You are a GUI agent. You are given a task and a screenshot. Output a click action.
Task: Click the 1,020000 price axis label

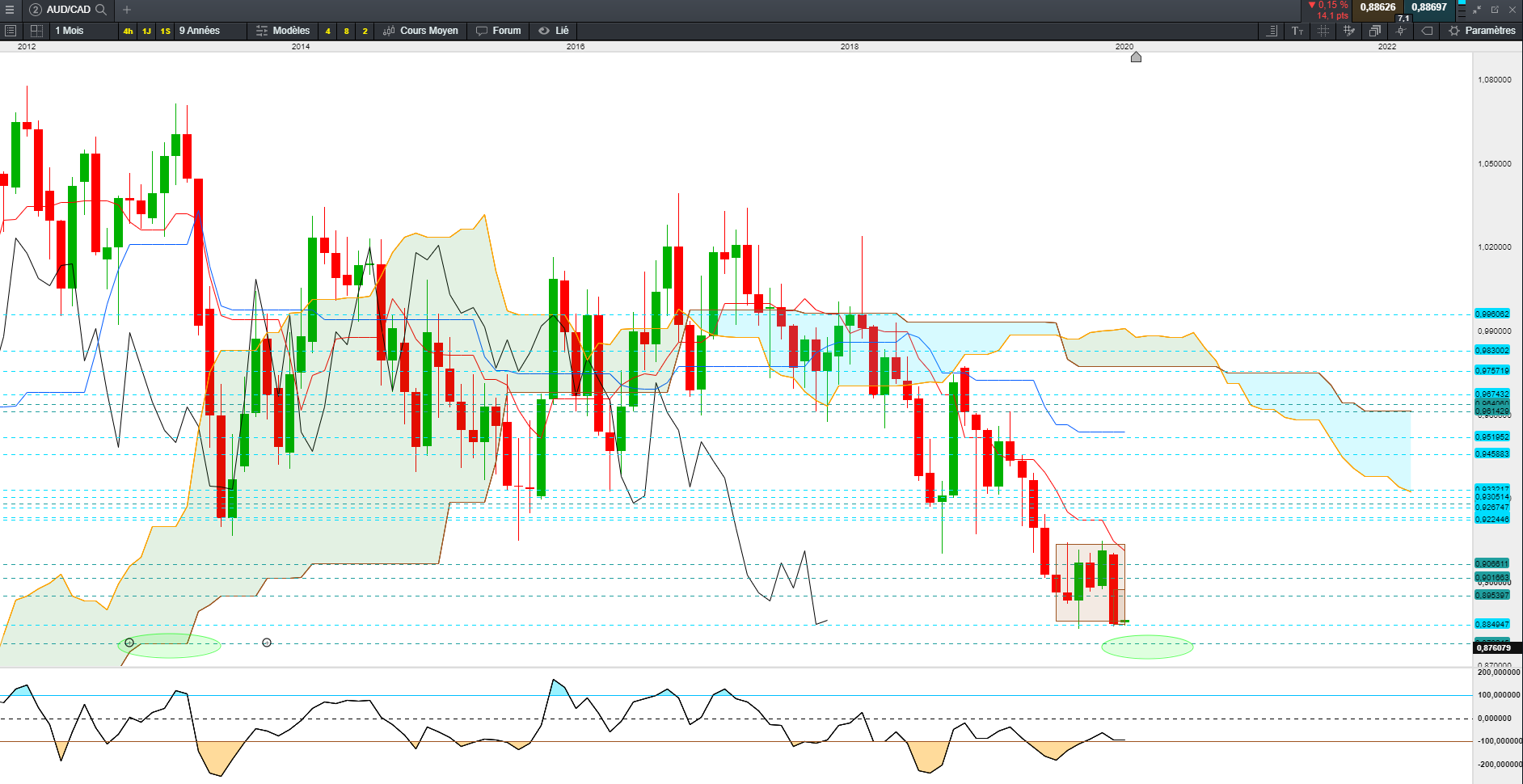1494,247
